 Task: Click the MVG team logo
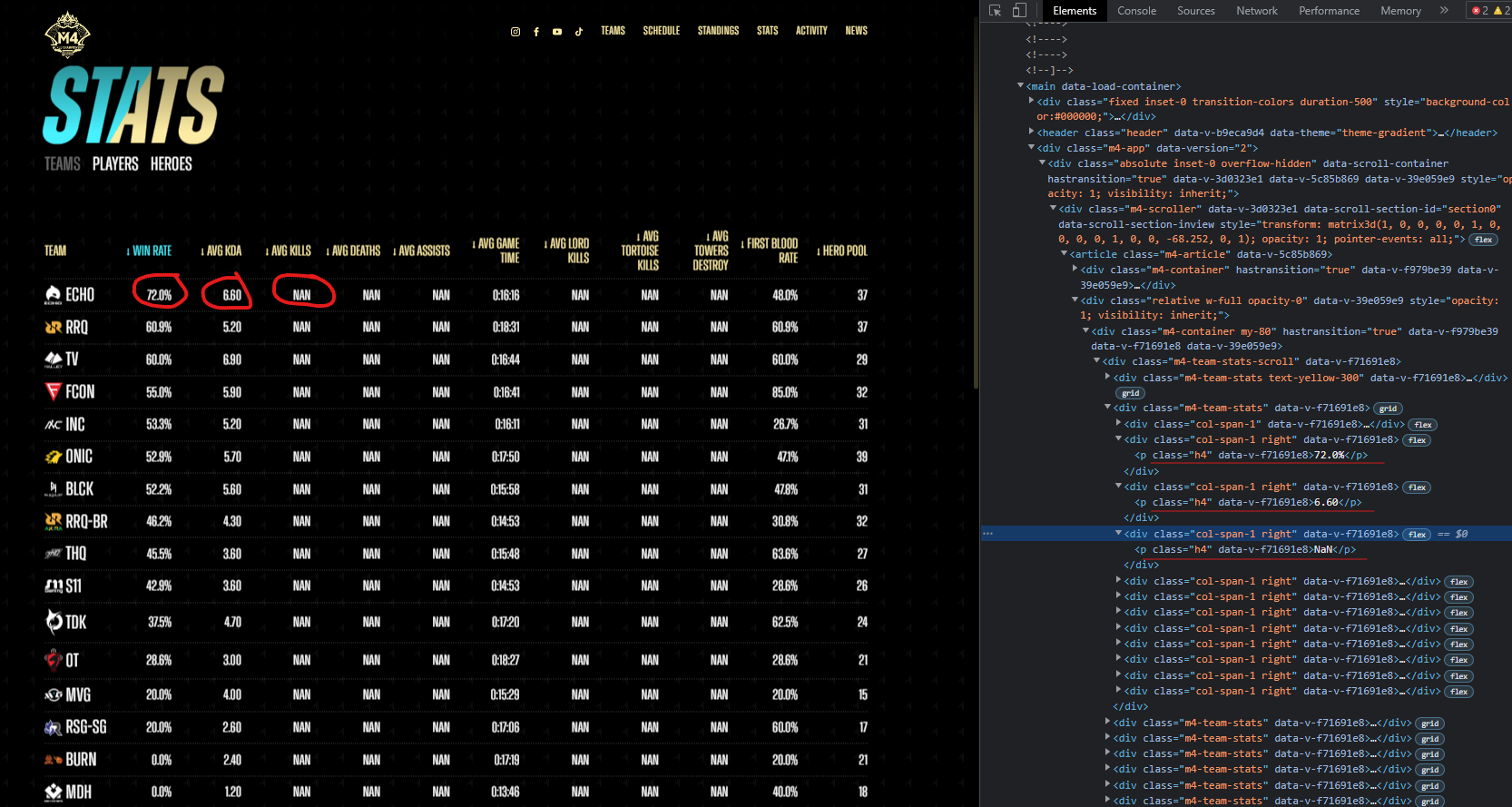click(x=53, y=695)
